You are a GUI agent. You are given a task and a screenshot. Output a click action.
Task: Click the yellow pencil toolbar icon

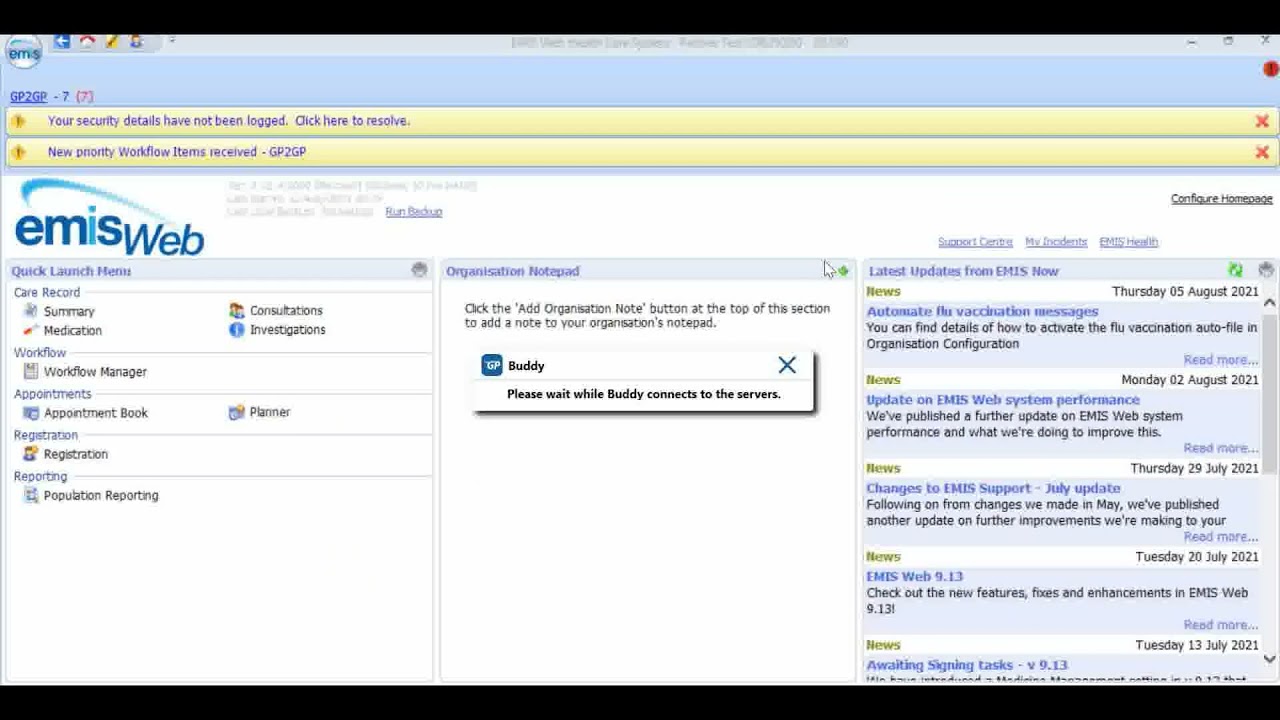[x=112, y=41]
